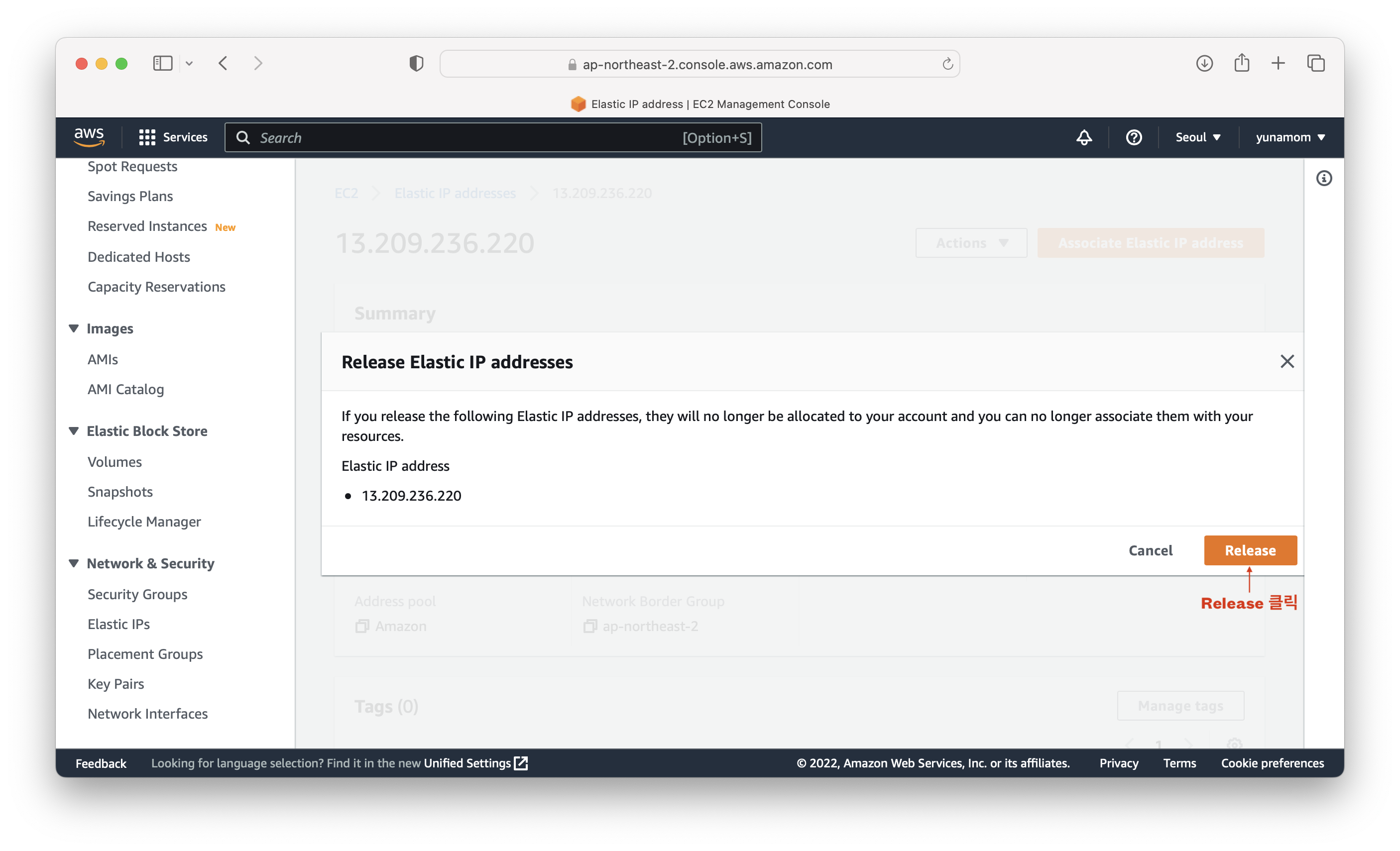Open Capacity Reservations in sidebar
This screenshot has height=851, width=1400.
click(156, 287)
